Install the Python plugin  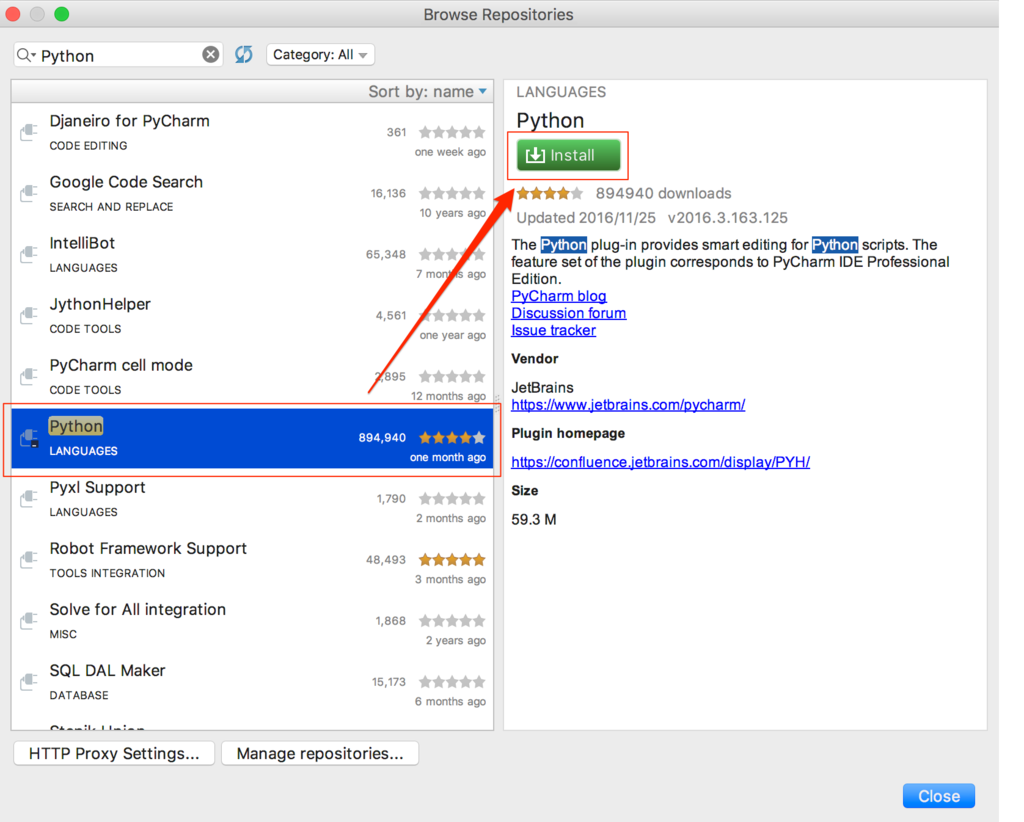point(568,155)
